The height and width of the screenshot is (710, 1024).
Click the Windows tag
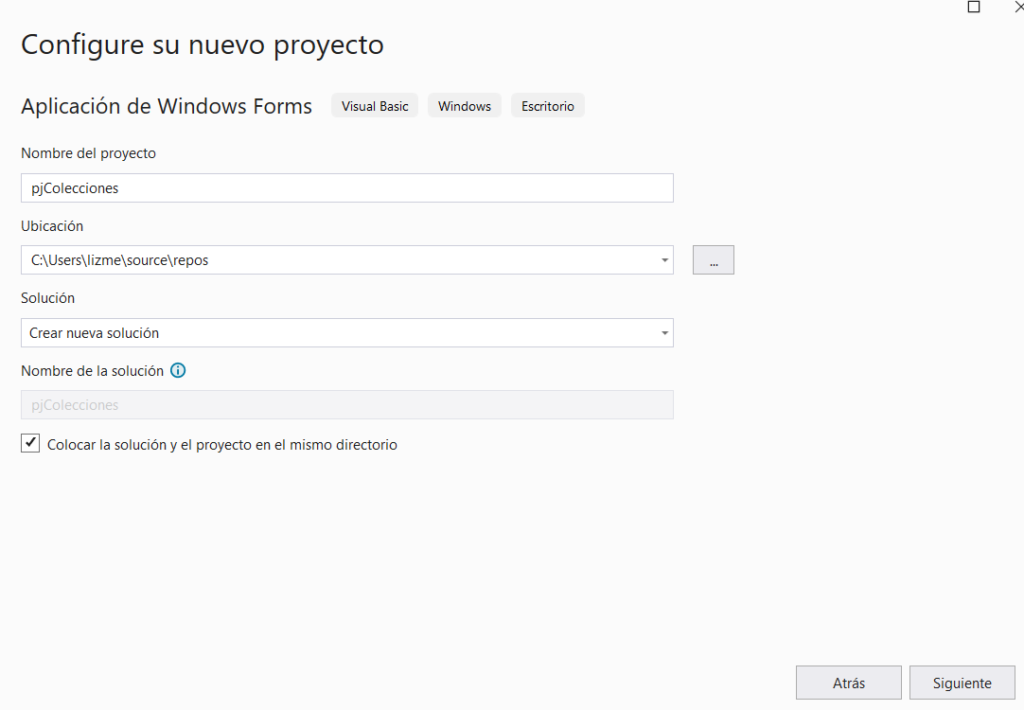point(464,106)
